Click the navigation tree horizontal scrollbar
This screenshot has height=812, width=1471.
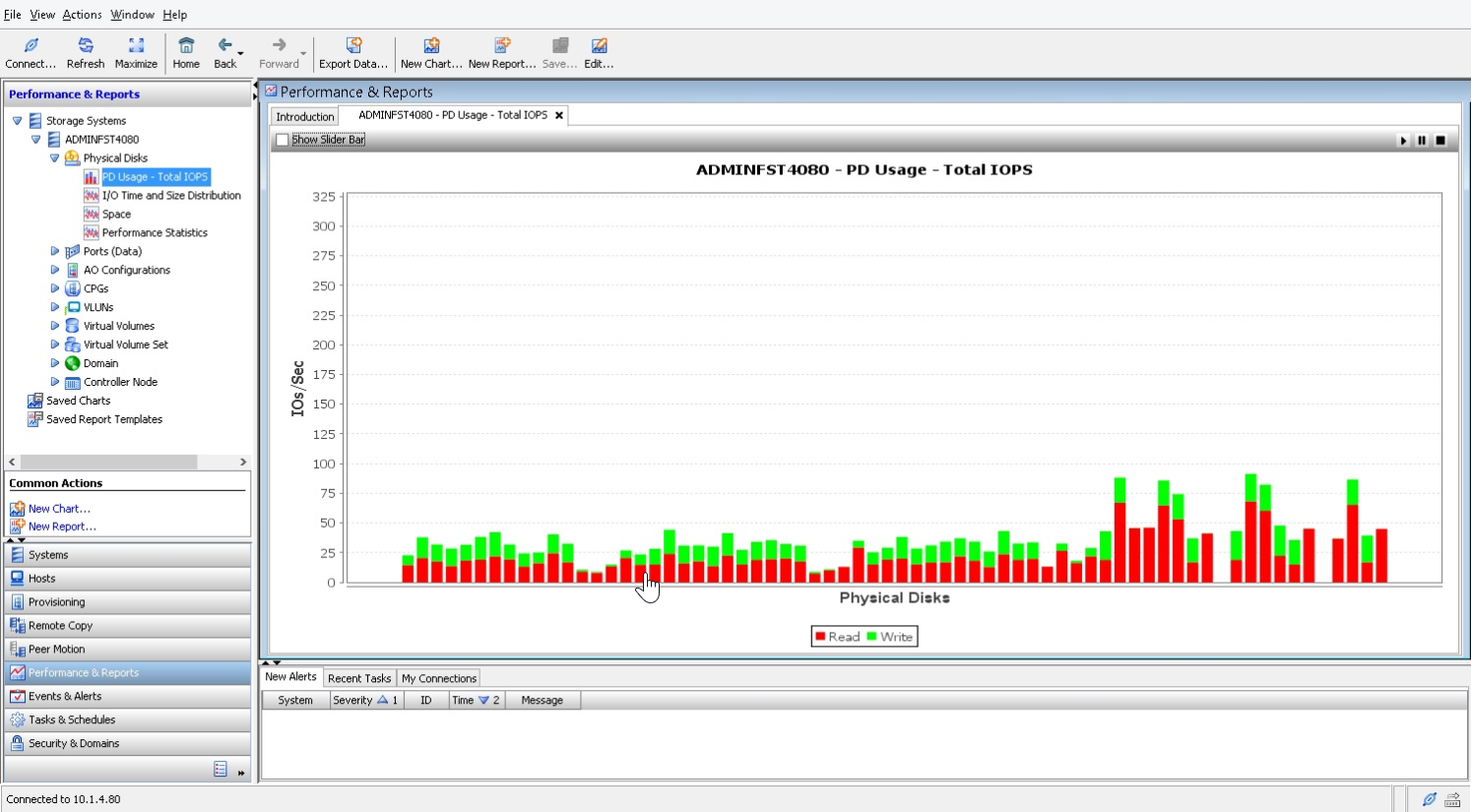click(108, 462)
